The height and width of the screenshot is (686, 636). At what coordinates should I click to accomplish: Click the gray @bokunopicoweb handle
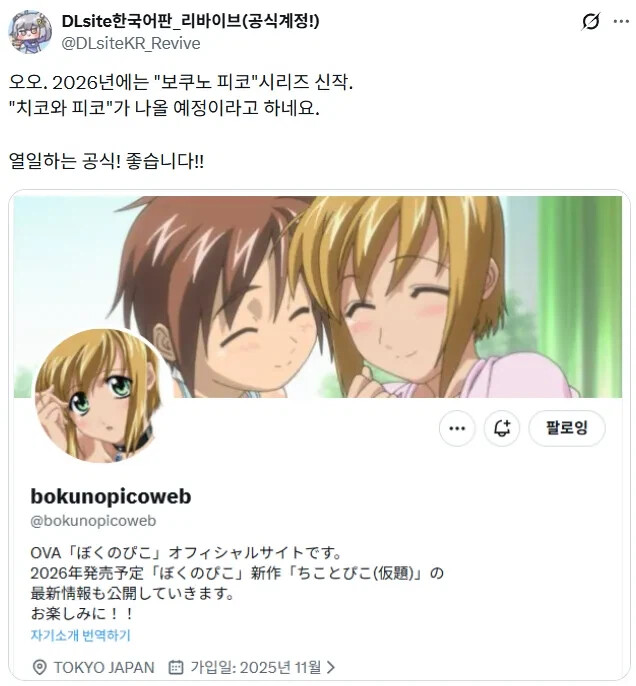[93, 521]
